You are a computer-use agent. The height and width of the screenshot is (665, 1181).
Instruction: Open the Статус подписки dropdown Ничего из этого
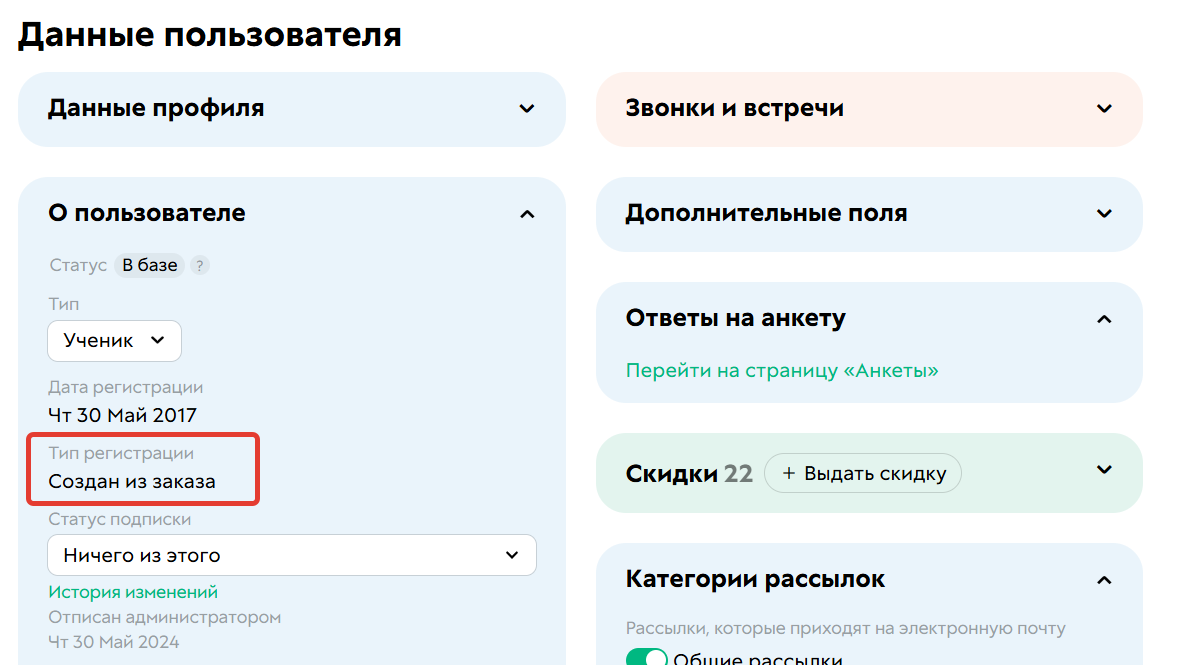(291, 555)
